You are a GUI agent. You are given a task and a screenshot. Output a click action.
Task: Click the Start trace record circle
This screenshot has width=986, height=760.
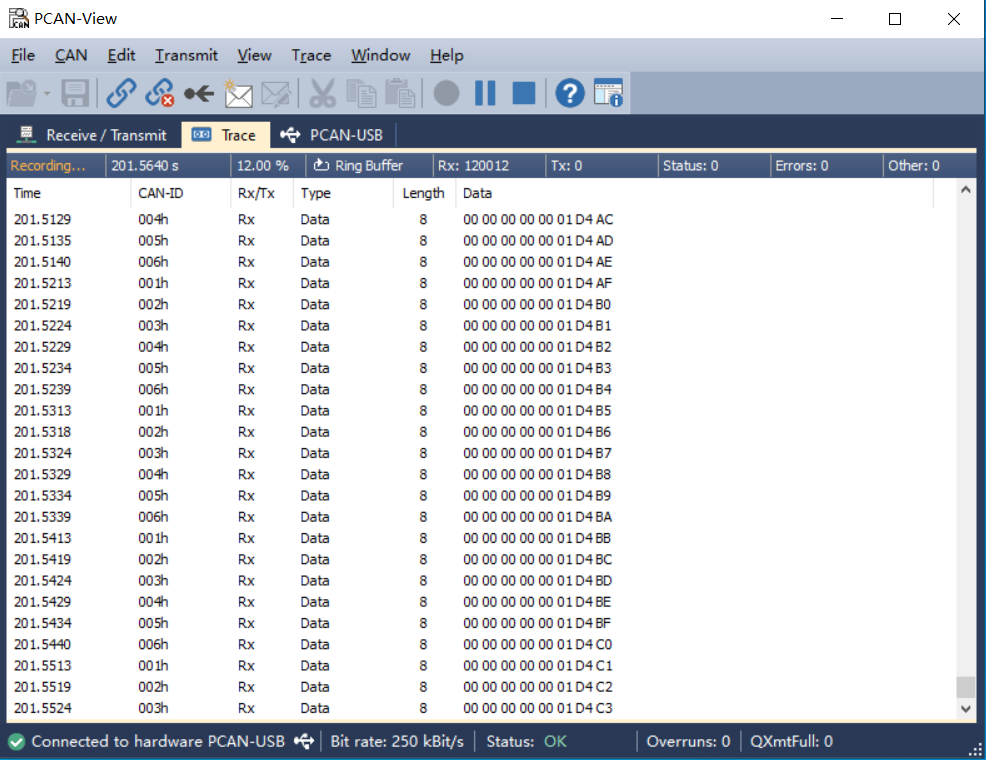446,94
